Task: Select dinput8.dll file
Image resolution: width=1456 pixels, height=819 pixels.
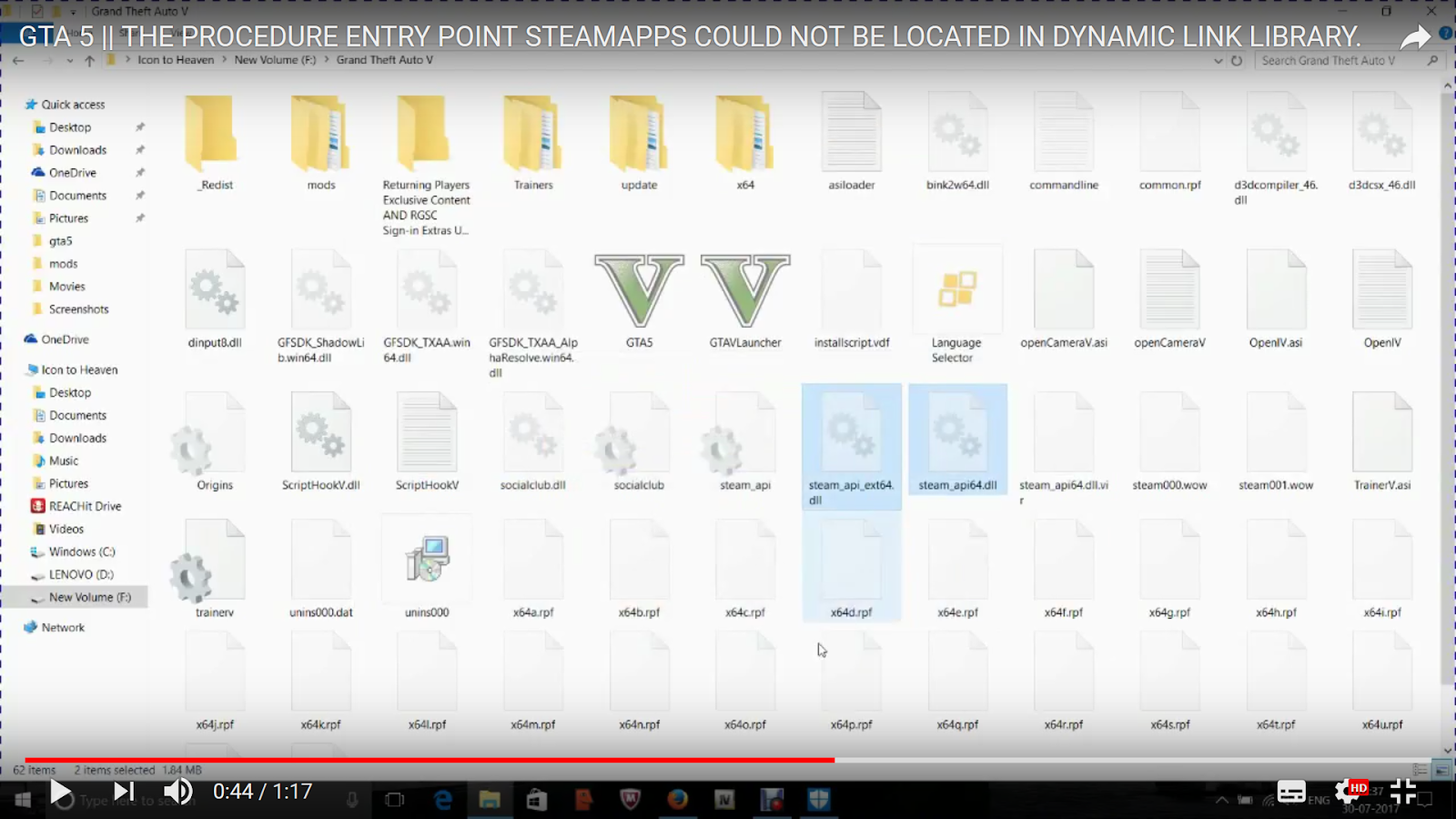Action: pos(215,300)
